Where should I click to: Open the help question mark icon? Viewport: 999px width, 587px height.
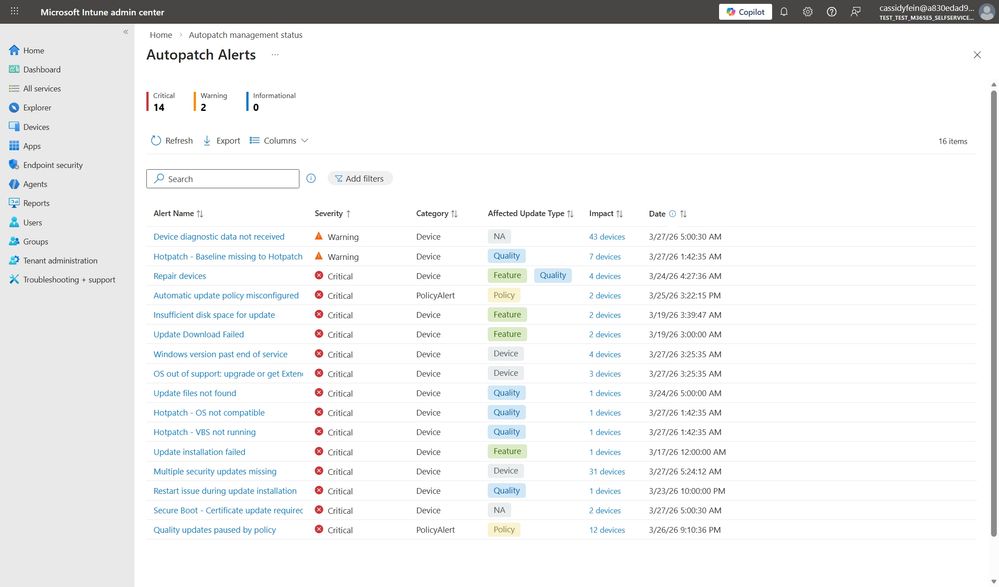(831, 11)
